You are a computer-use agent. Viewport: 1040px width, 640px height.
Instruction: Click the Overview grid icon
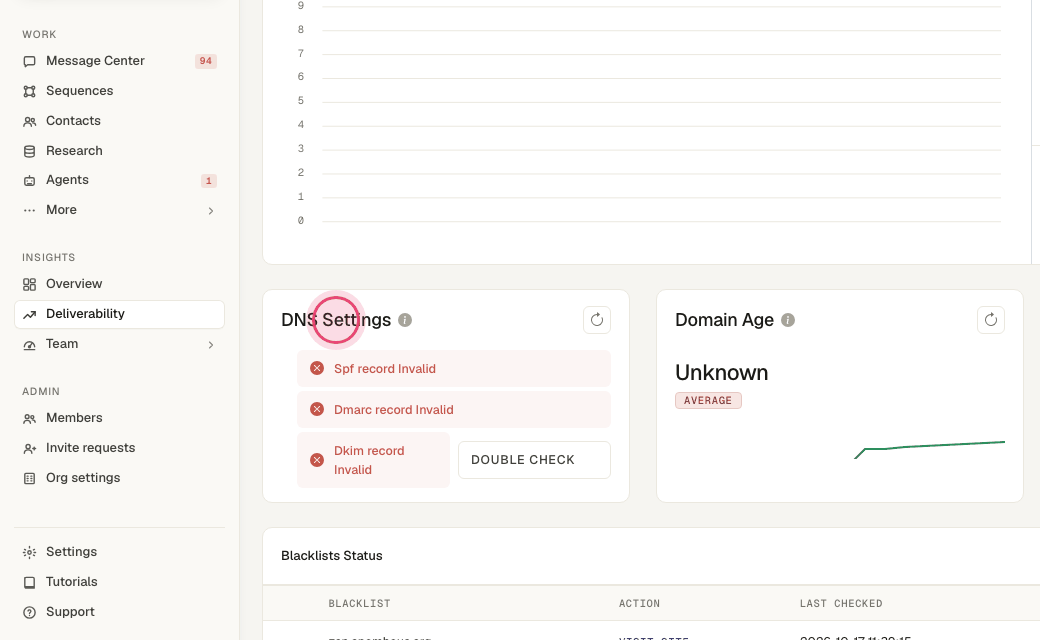29,285
